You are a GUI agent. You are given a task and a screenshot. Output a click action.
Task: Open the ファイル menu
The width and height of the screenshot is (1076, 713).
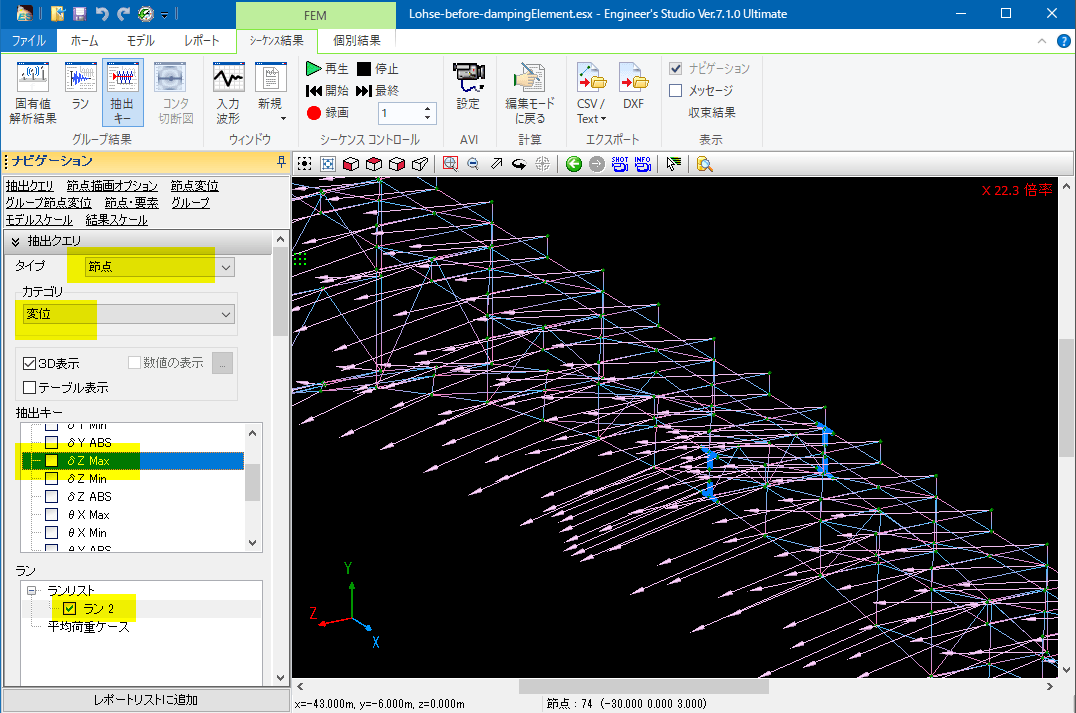29,41
